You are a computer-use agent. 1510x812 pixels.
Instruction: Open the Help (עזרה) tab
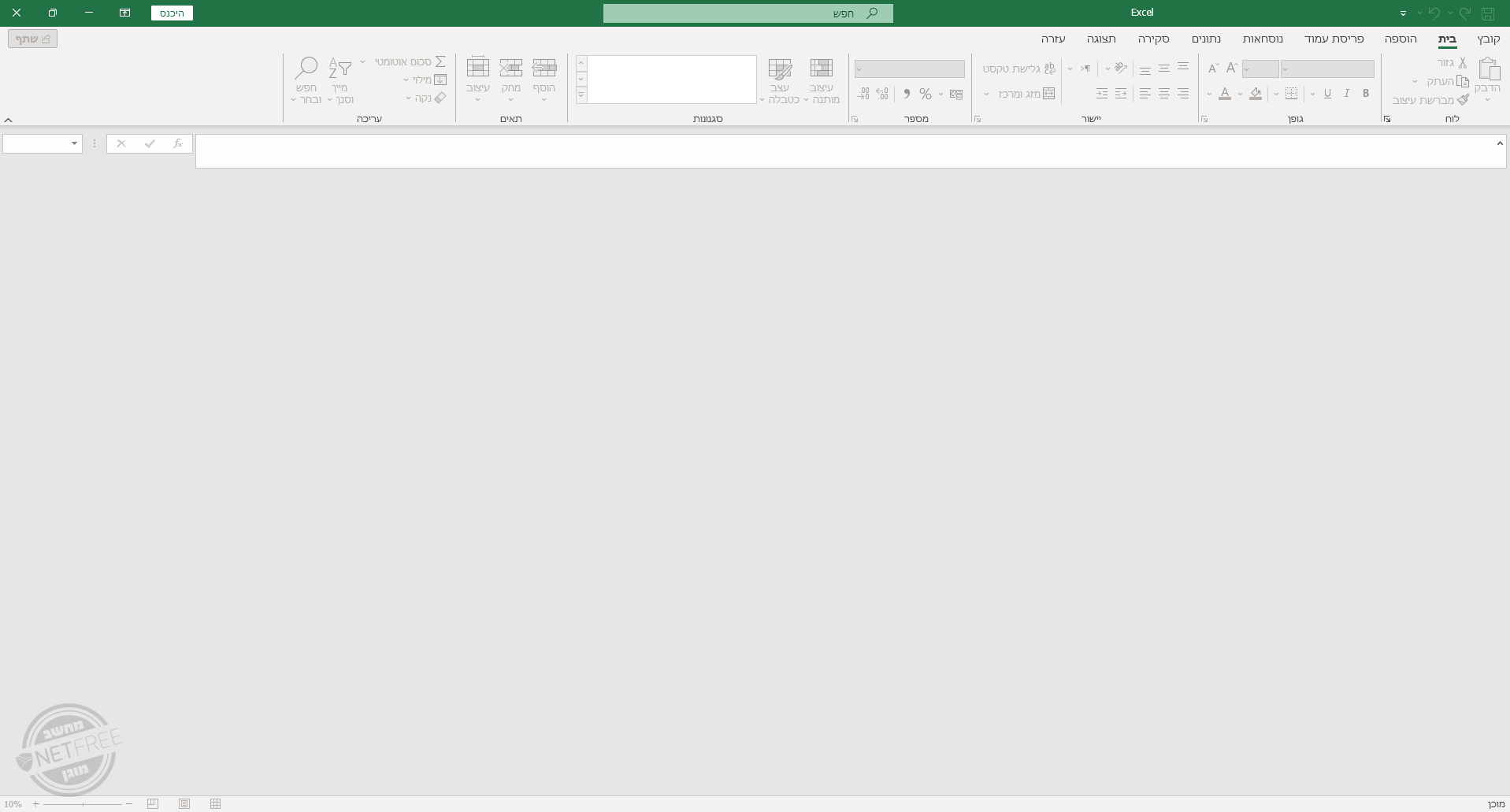(1053, 39)
